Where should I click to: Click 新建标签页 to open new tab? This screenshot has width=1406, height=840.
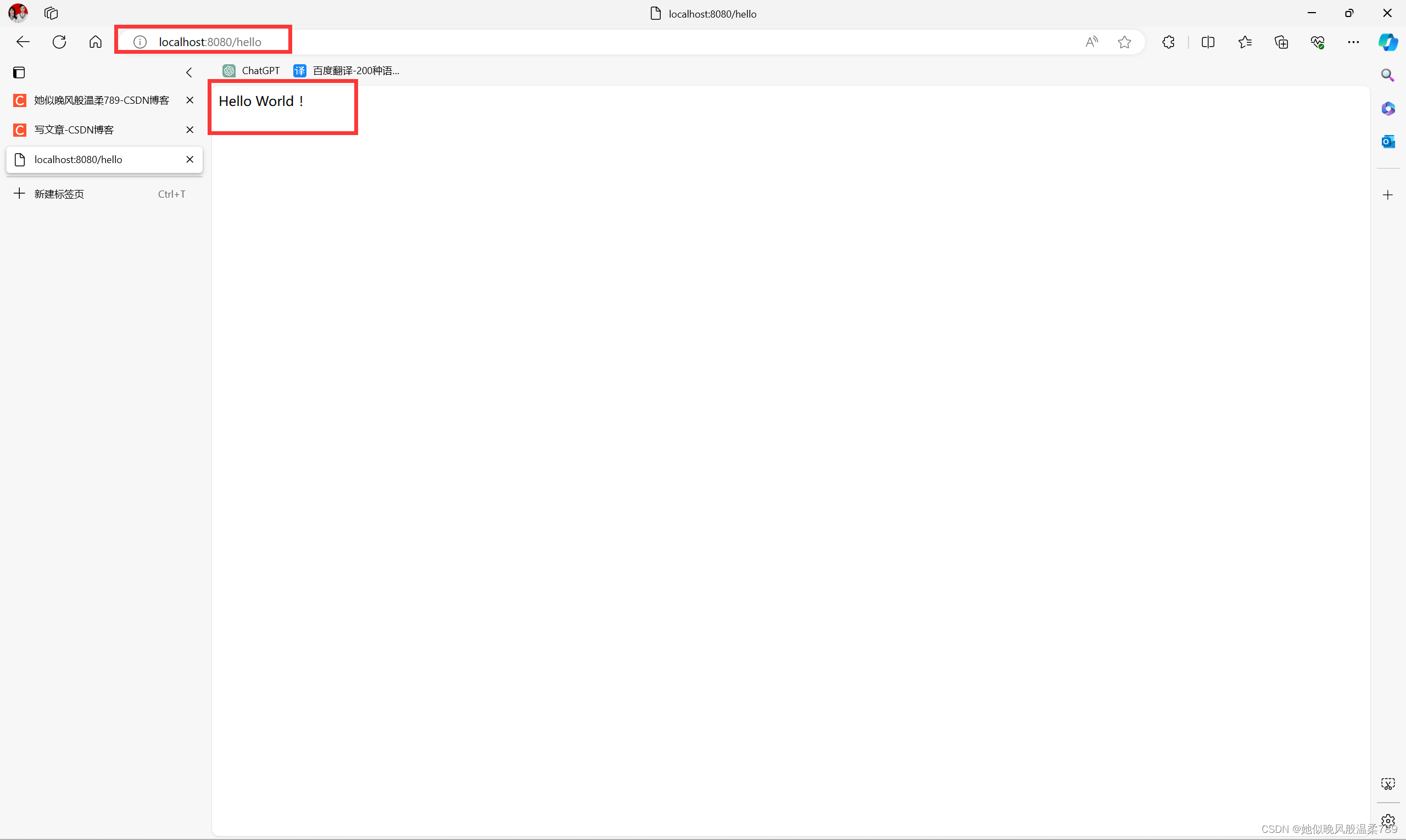pyautogui.click(x=59, y=193)
